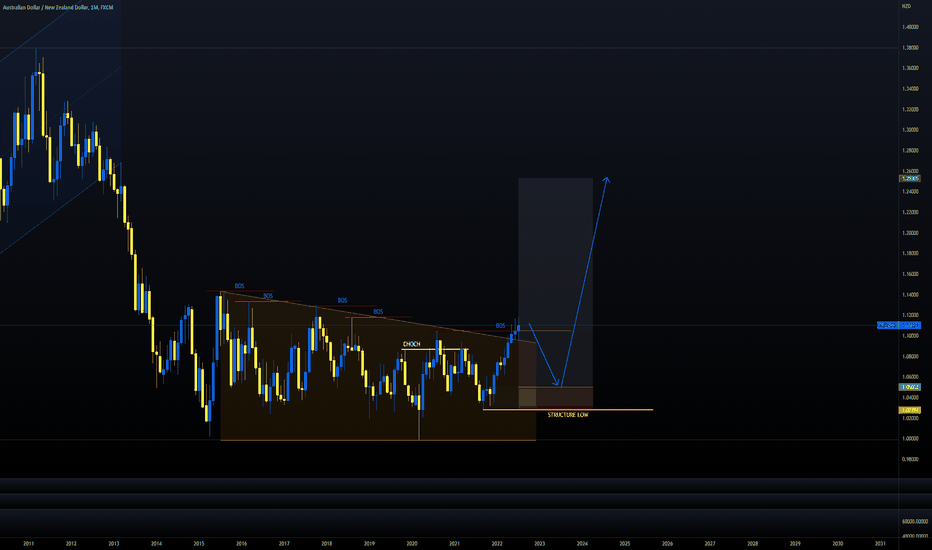This screenshot has width=932, height=550.
Task: Click the 1.24000 price axis label
Action: point(910,191)
